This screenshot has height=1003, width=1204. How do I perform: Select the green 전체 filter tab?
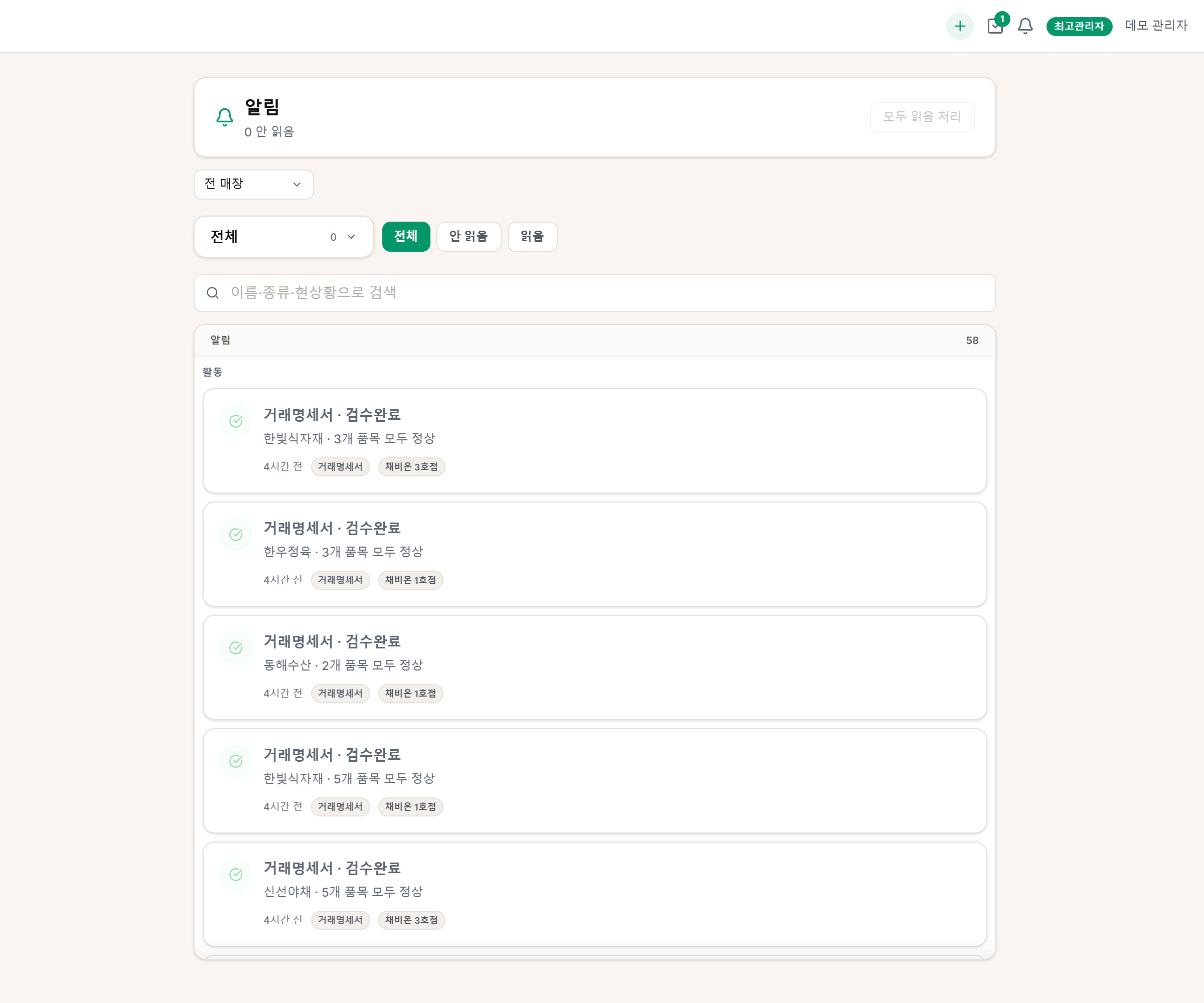pos(406,236)
